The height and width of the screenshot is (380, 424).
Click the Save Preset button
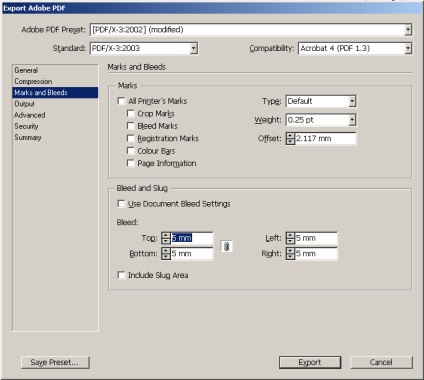click(55, 362)
